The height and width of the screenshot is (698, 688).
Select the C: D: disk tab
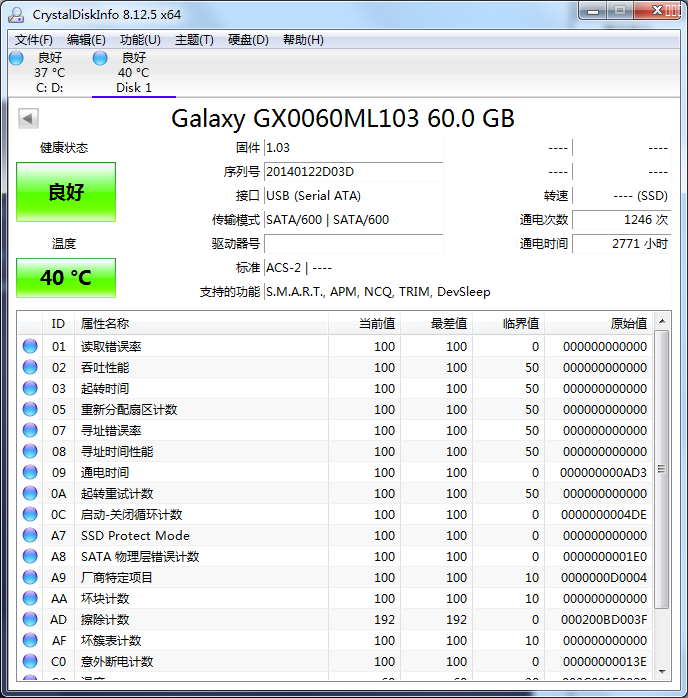49,73
